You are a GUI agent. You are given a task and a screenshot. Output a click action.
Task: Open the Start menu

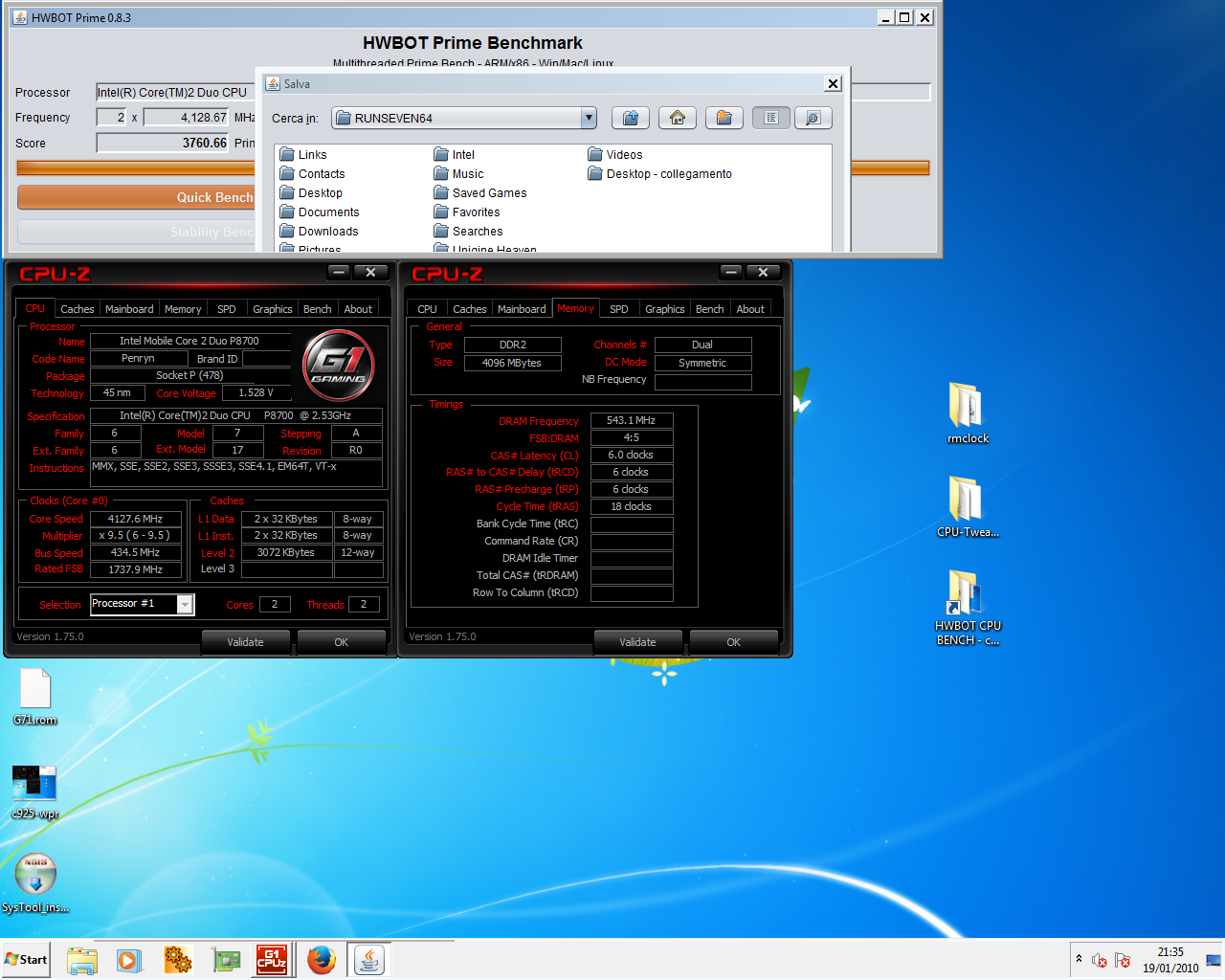(x=26, y=960)
